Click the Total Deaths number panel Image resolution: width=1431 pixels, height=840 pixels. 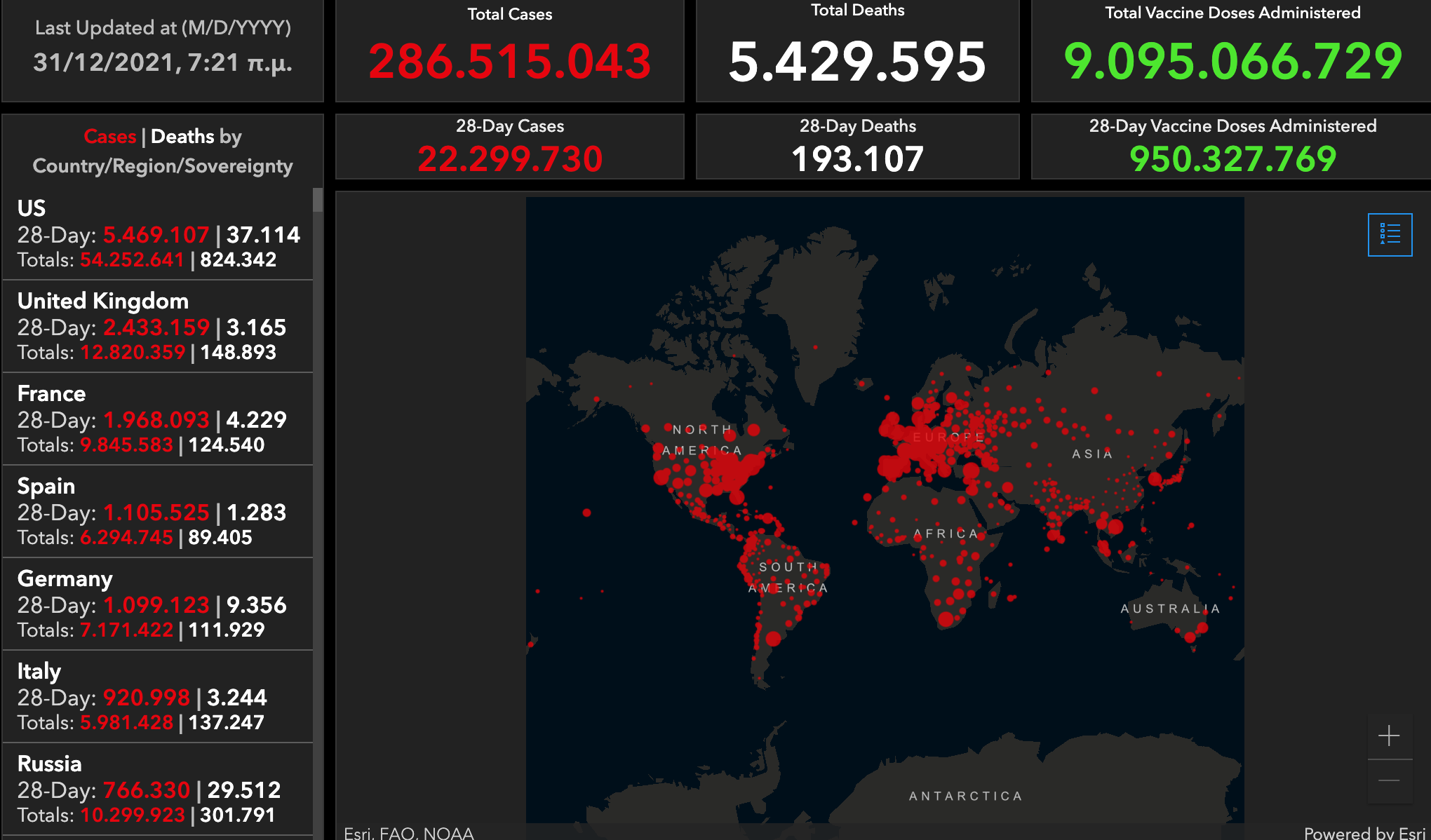point(857,62)
